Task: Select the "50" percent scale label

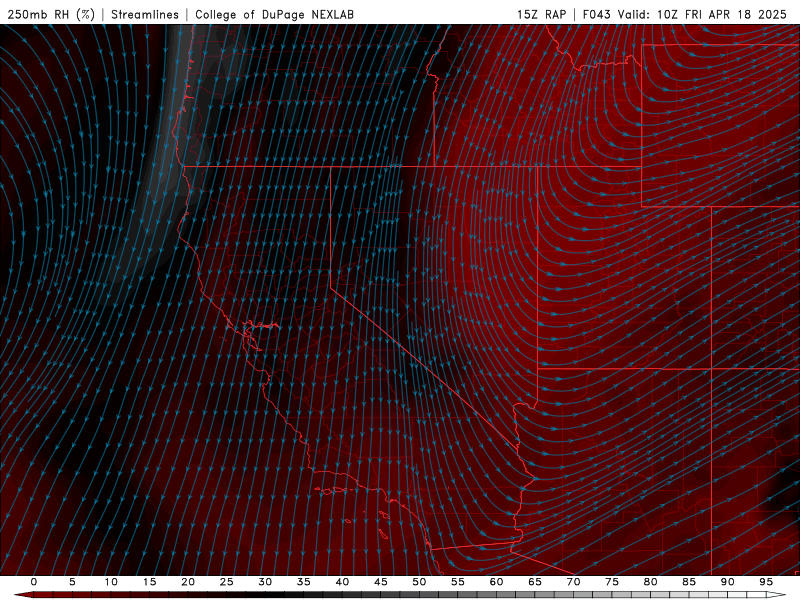Action: point(419,582)
